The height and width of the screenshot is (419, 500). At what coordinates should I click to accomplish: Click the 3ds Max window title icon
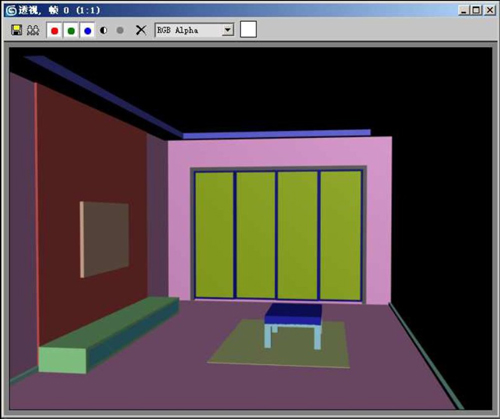click(x=11, y=10)
